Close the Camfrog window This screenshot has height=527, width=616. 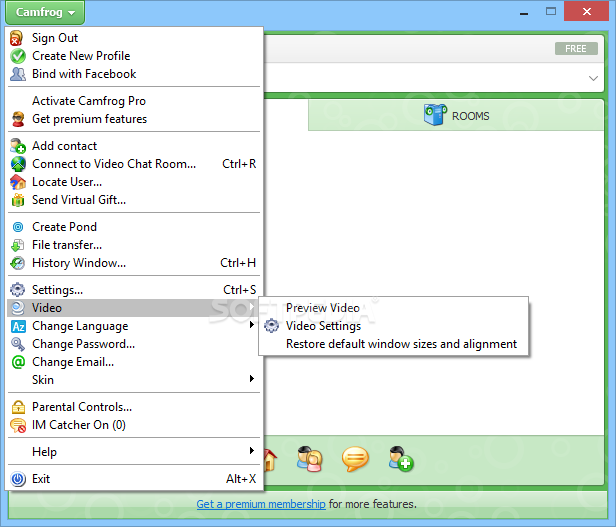[x=587, y=11]
